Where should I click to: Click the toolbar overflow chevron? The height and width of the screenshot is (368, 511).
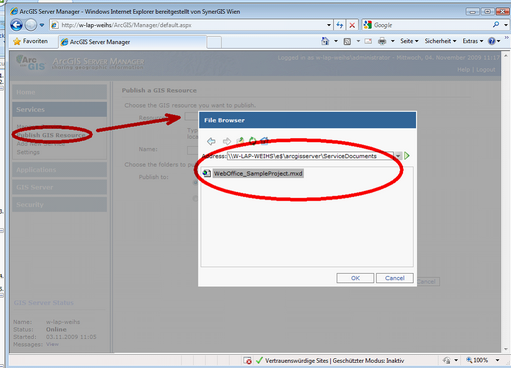click(x=507, y=37)
